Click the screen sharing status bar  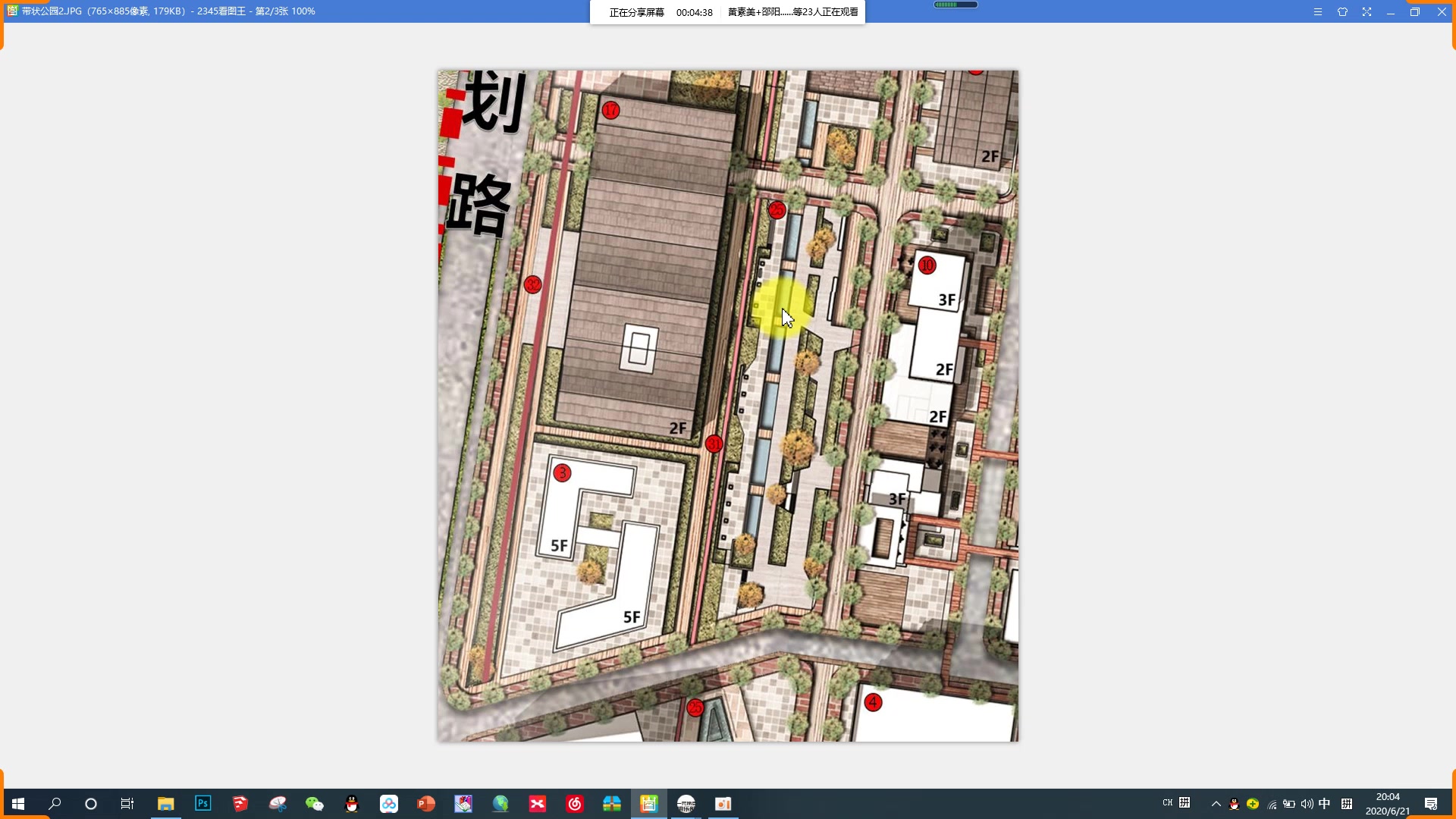tap(727, 12)
